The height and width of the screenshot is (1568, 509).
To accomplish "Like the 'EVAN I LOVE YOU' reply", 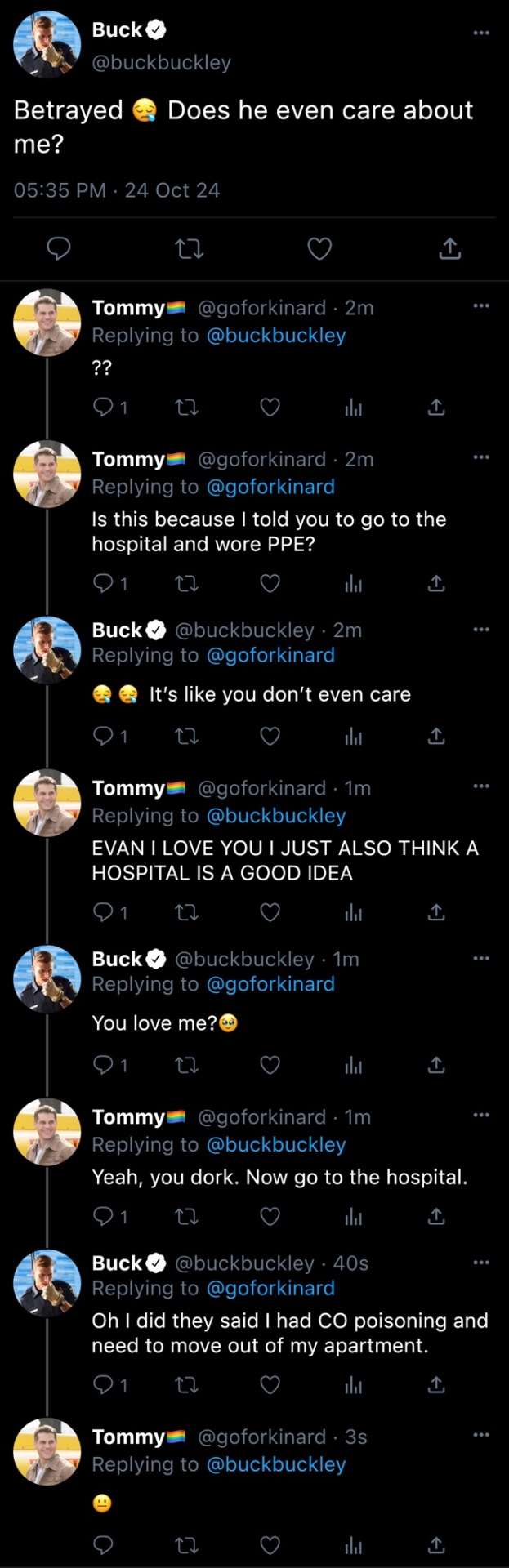I will (270, 912).
